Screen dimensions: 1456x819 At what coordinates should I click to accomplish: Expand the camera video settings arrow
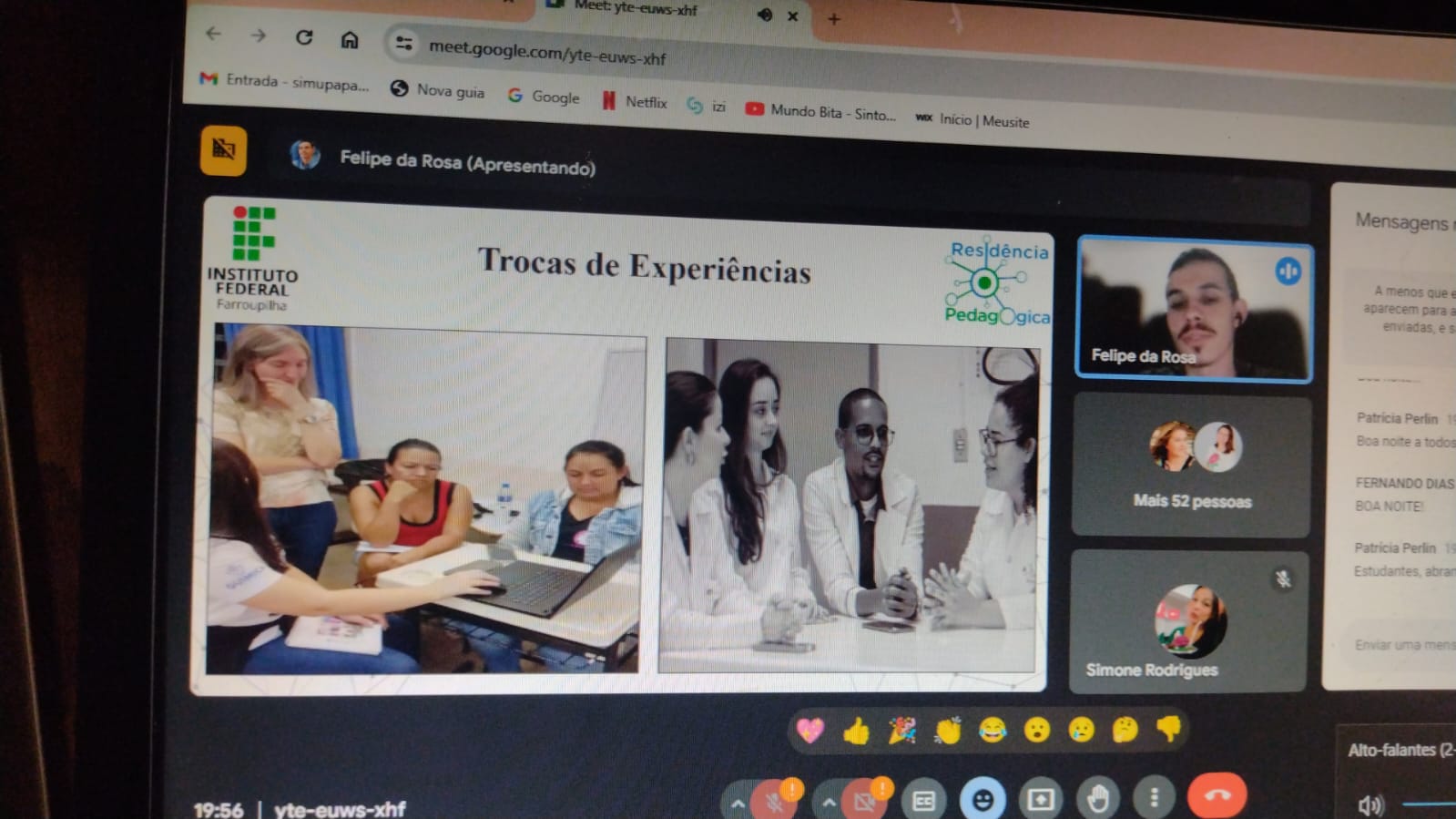point(829,804)
